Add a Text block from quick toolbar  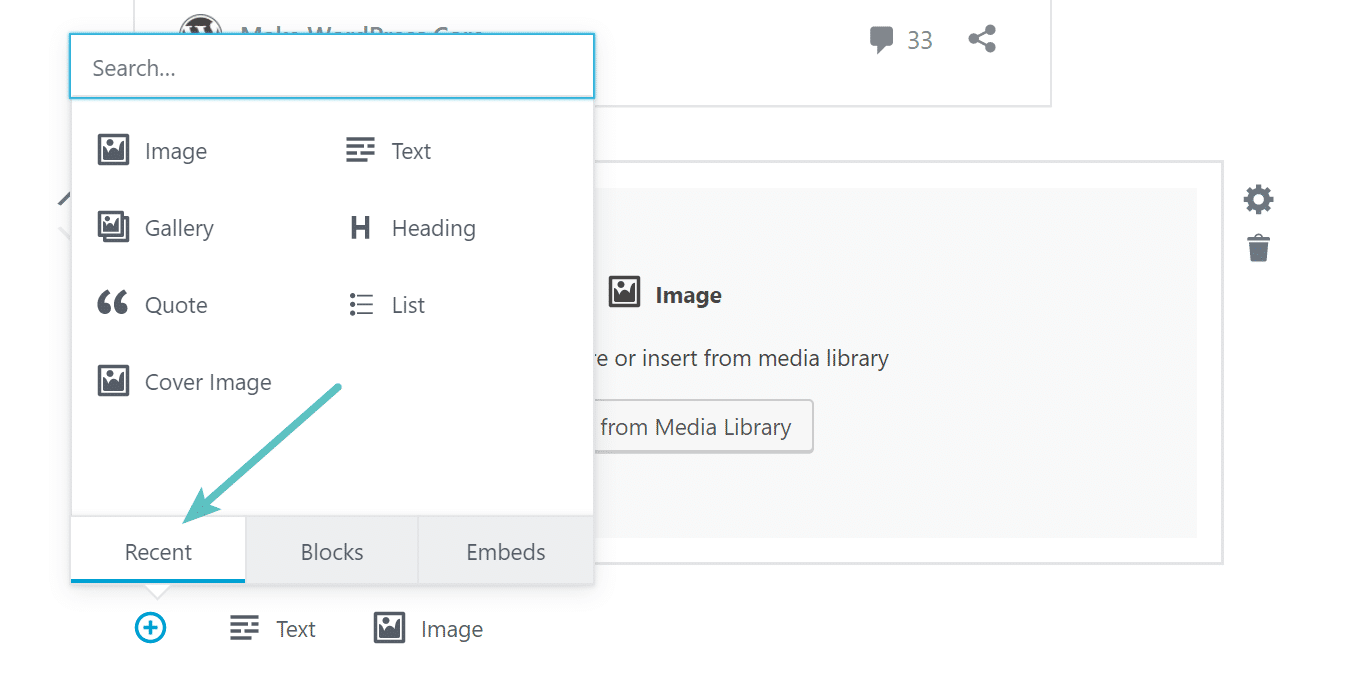click(x=273, y=629)
